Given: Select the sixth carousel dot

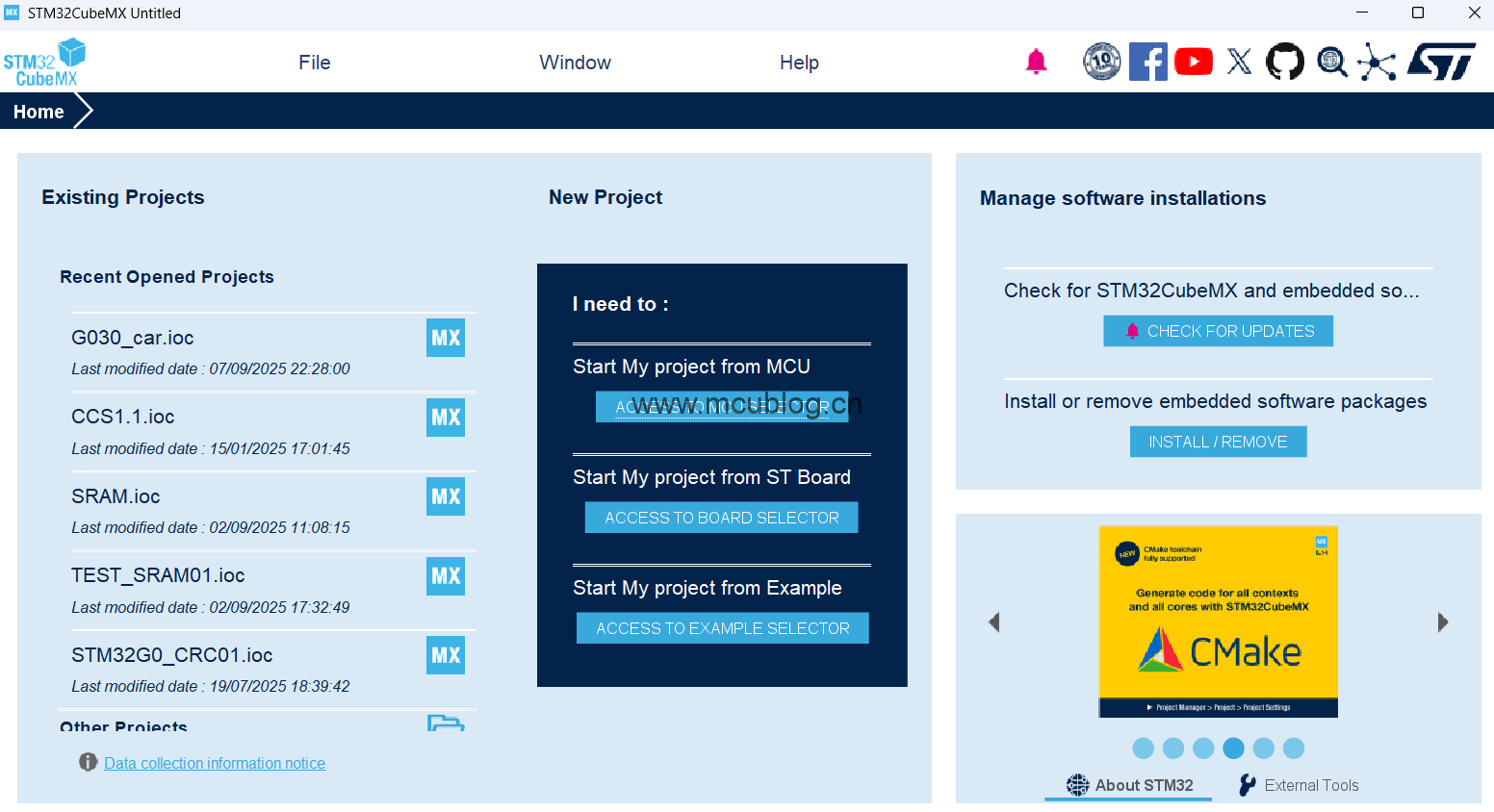Looking at the screenshot, I should pyautogui.click(x=1294, y=749).
